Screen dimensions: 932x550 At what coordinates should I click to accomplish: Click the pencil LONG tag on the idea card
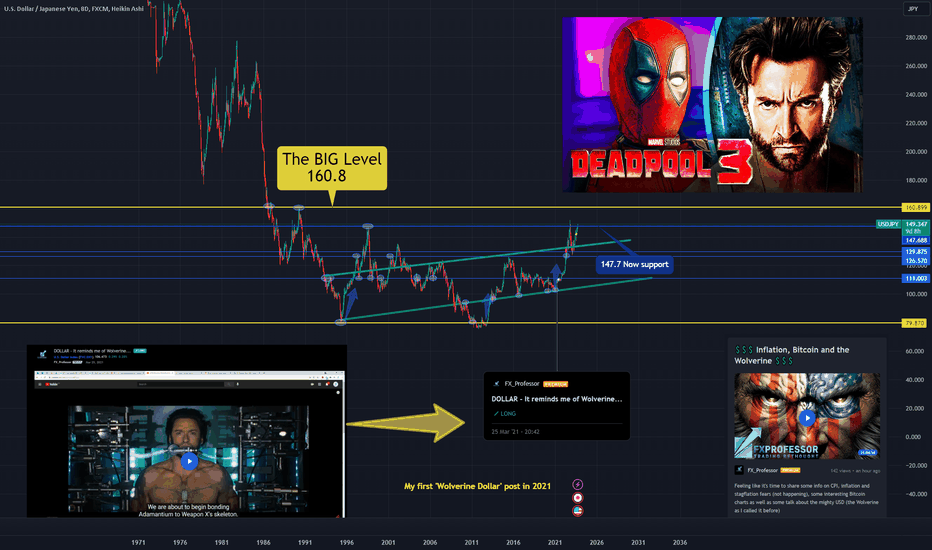click(505, 413)
